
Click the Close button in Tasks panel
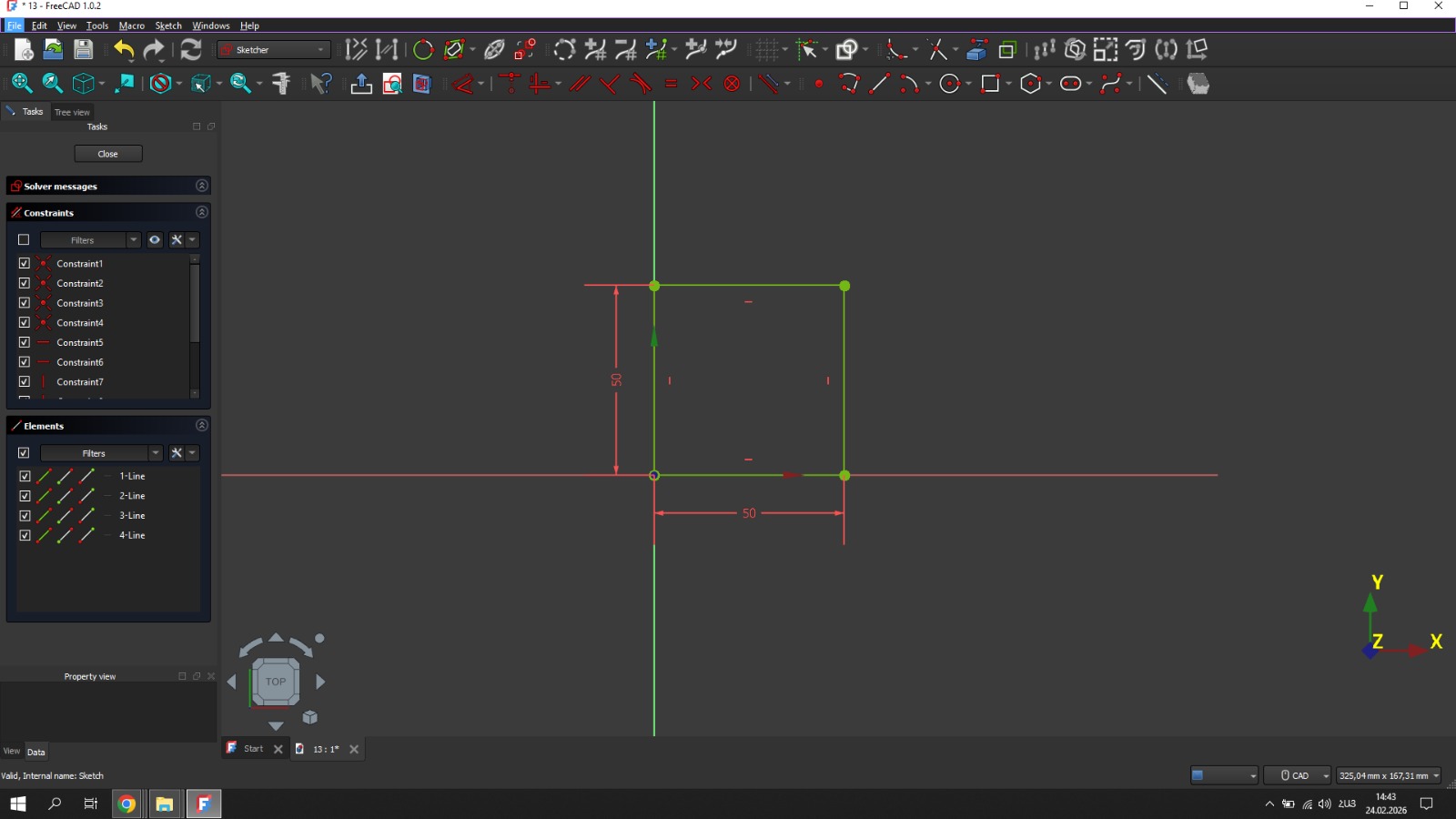(108, 154)
